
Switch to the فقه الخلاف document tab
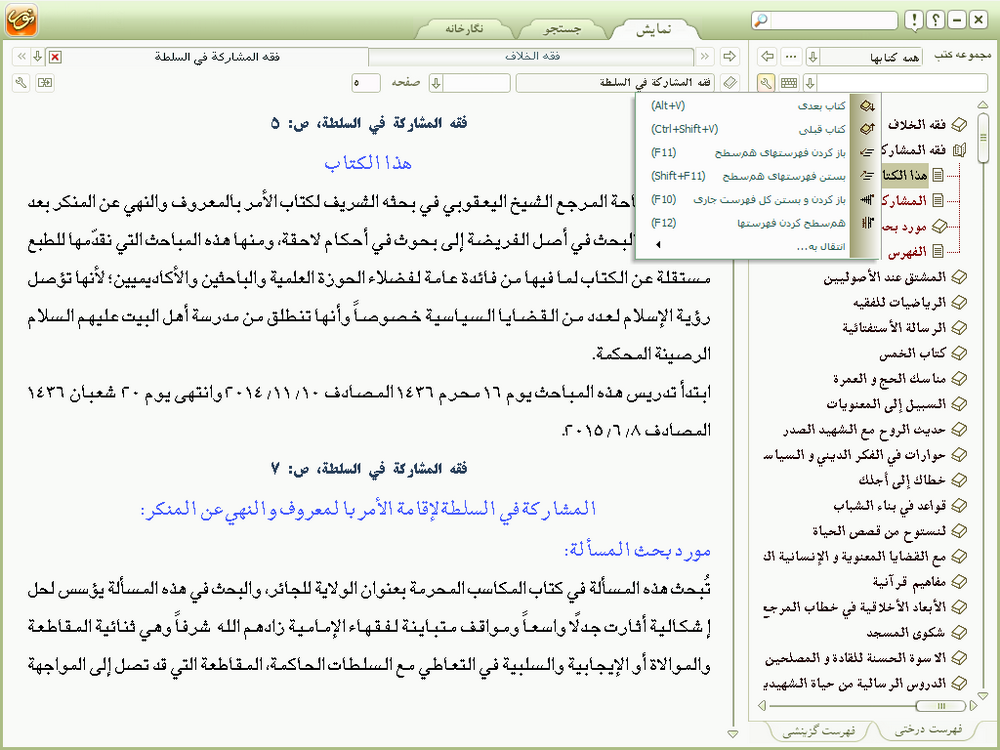pos(532,56)
